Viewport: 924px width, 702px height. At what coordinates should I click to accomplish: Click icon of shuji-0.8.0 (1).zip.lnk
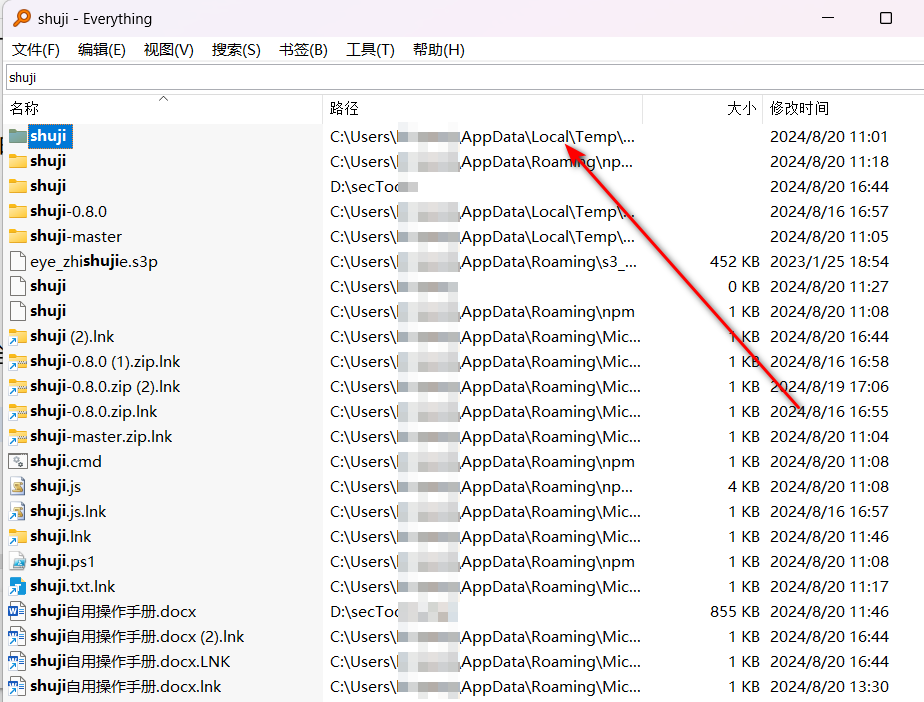[18, 361]
